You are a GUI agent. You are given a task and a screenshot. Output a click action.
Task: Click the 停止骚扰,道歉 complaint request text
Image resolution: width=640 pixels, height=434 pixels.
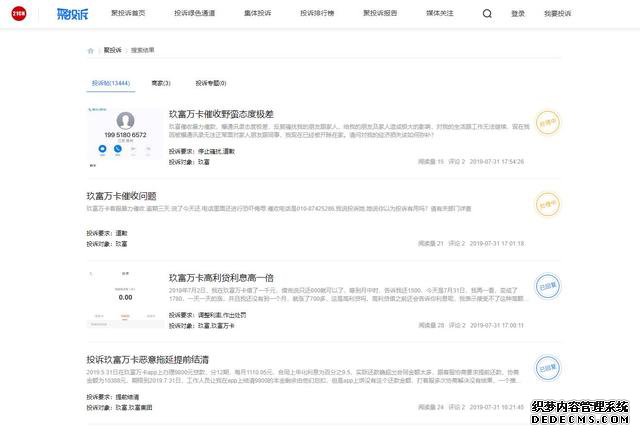click(x=216, y=151)
